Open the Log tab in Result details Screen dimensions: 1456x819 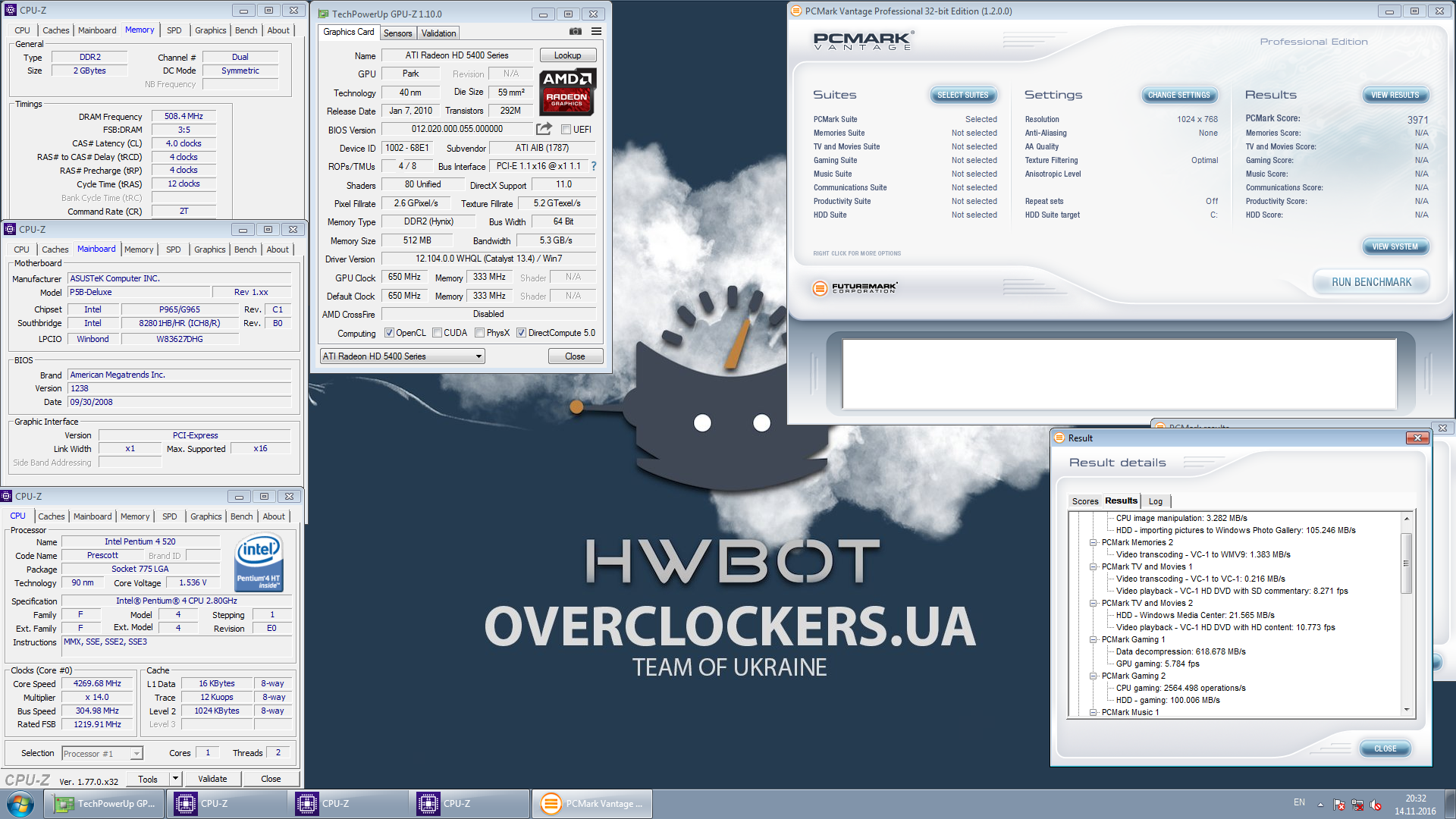(x=1155, y=501)
